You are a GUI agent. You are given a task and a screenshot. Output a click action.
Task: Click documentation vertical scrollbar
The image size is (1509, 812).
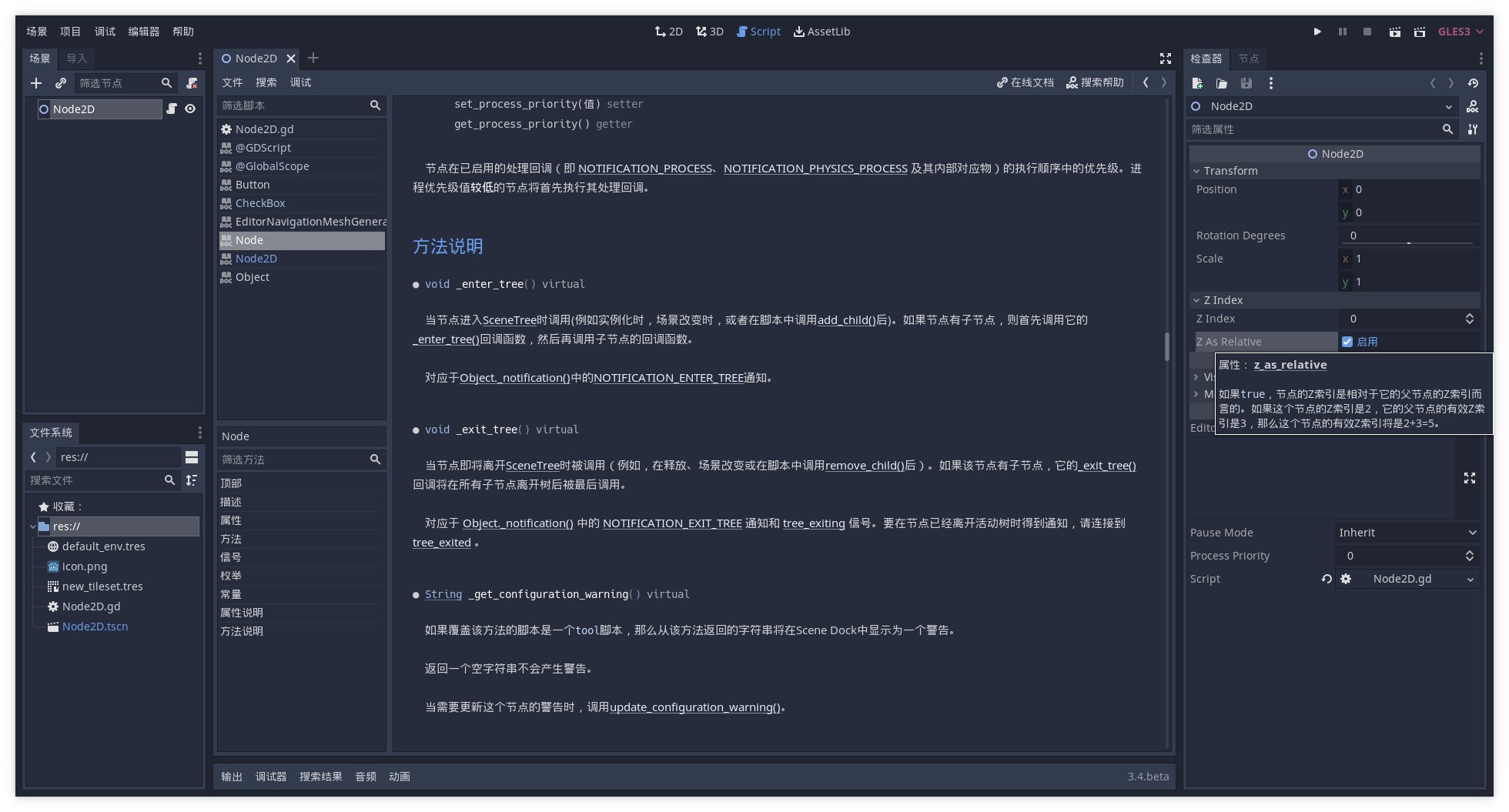(x=1167, y=346)
